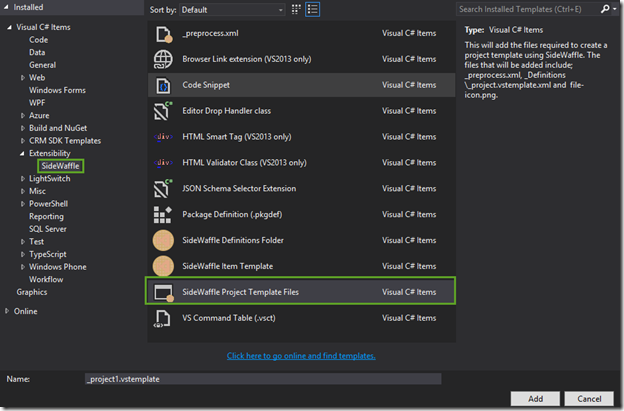Viewport: 624px width, 411px height.
Task: Click the Code Snippet template icon
Action: [163, 86]
